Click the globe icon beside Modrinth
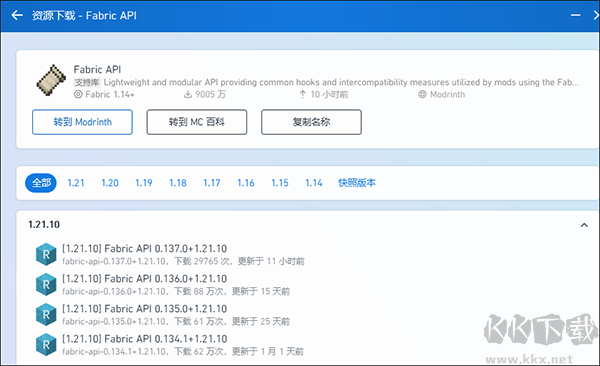 pyautogui.click(x=422, y=94)
